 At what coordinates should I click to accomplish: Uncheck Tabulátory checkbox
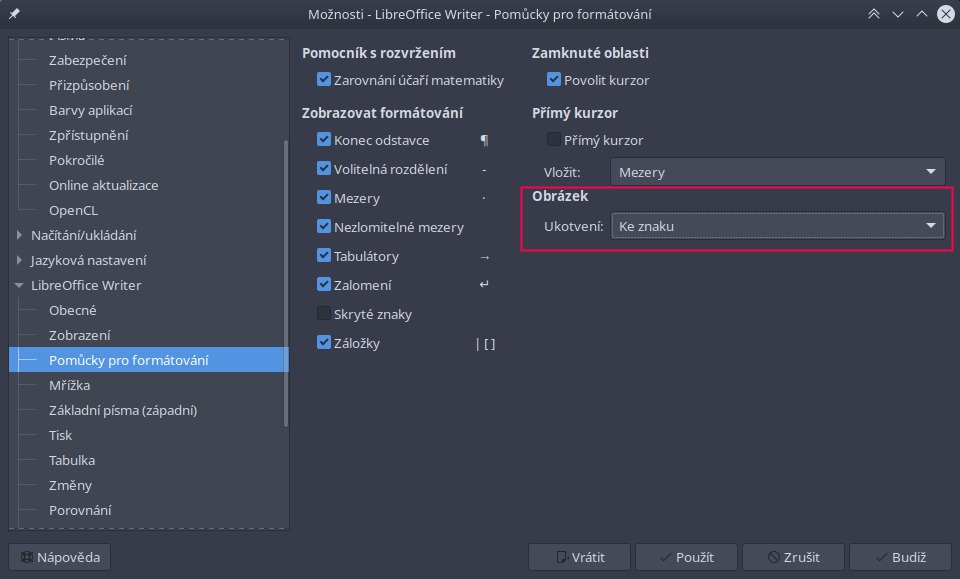pyautogui.click(x=324, y=255)
